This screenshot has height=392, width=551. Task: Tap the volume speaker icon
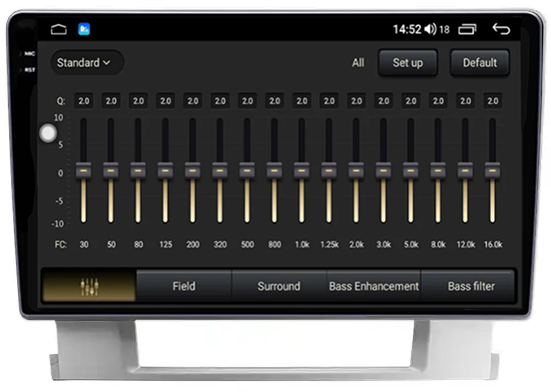point(430,29)
